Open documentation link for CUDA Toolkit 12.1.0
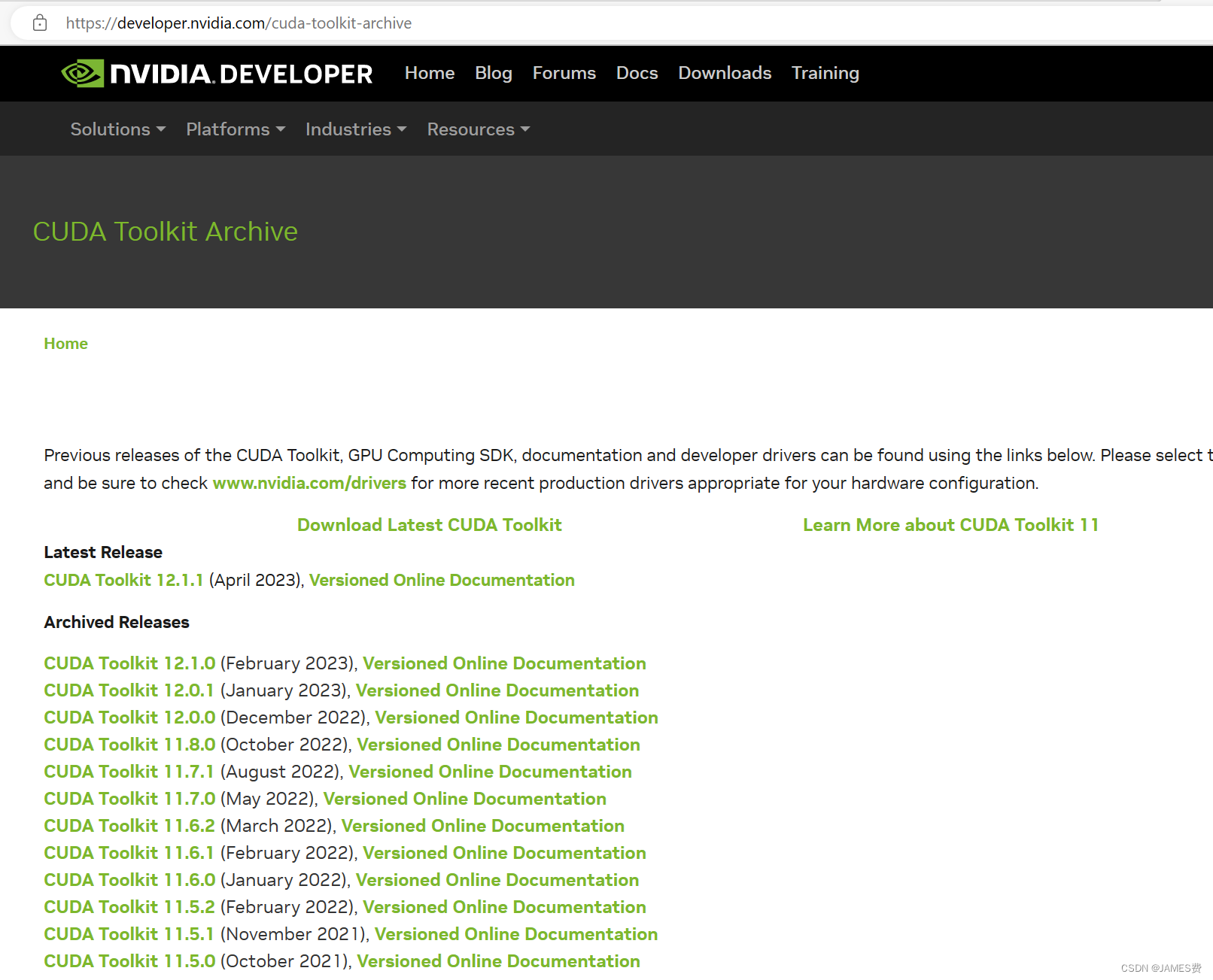 (504, 663)
